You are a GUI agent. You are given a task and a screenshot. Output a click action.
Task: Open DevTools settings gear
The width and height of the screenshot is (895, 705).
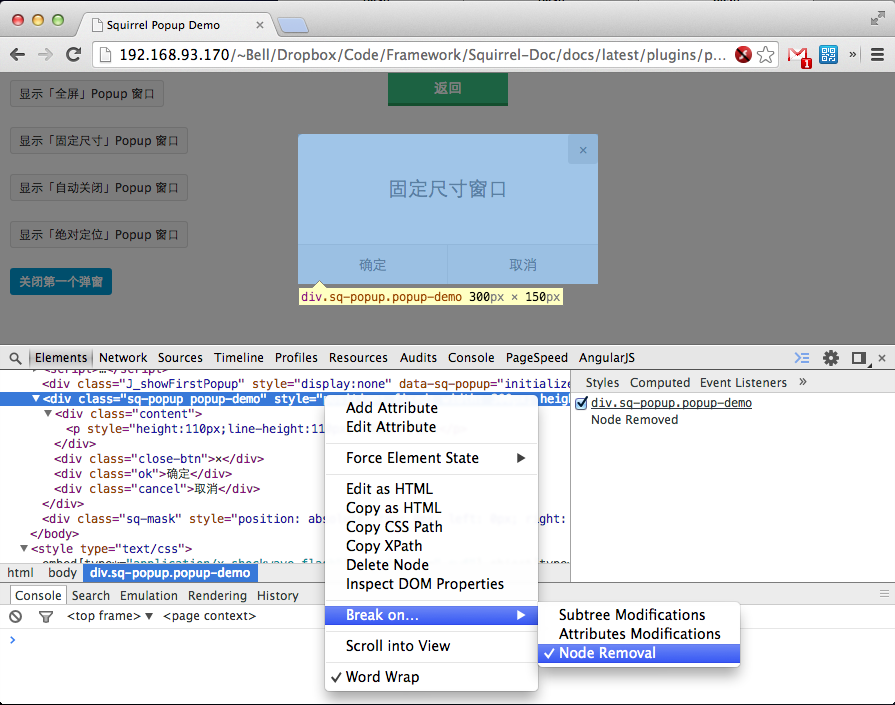[x=831, y=358]
